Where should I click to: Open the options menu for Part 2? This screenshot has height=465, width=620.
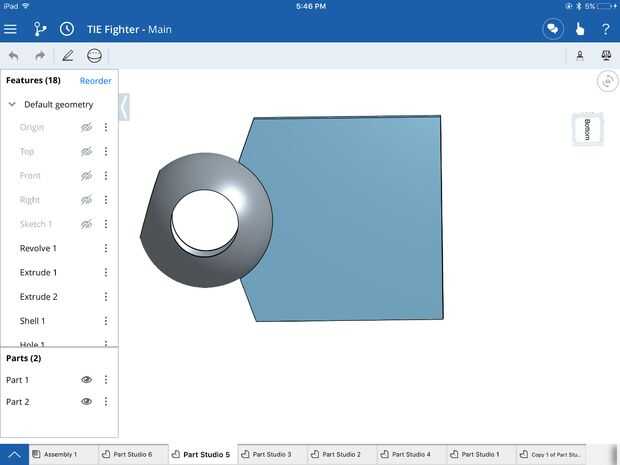106,402
